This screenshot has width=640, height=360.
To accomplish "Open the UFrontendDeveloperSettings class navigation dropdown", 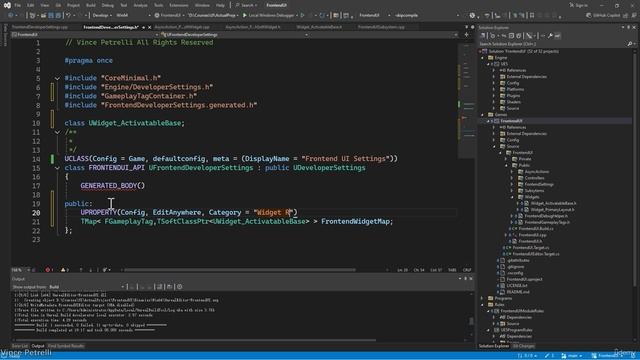I will click(x=234, y=35).
